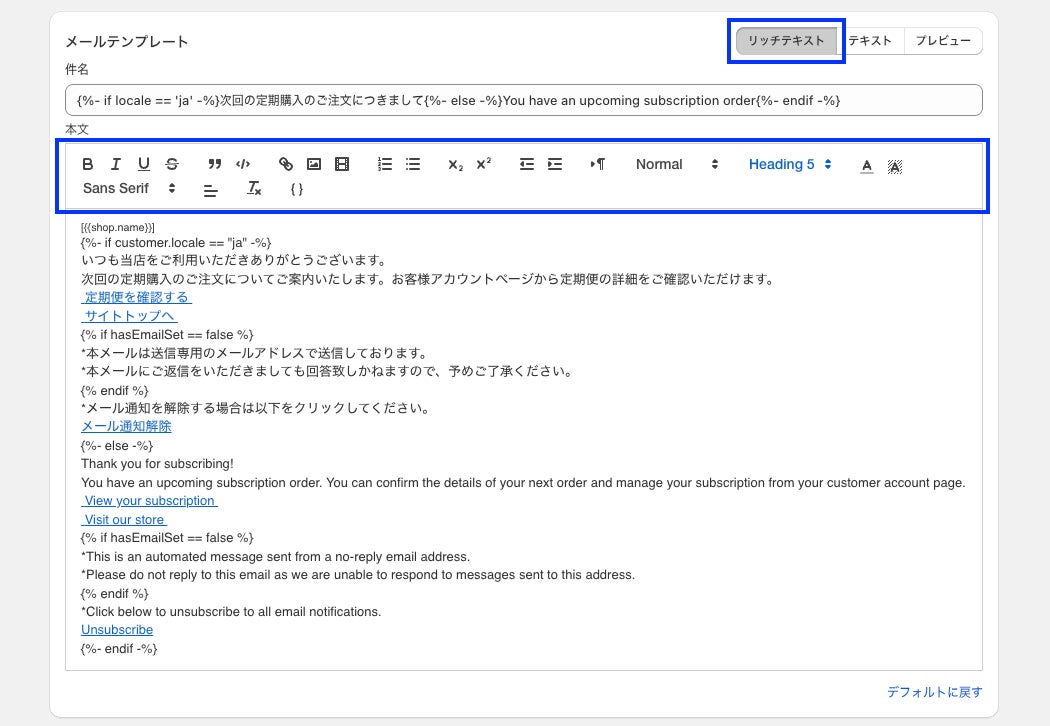The image size is (1050, 726).
Task: Open the Sans Serif font dropdown
Action: (x=129, y=188)
